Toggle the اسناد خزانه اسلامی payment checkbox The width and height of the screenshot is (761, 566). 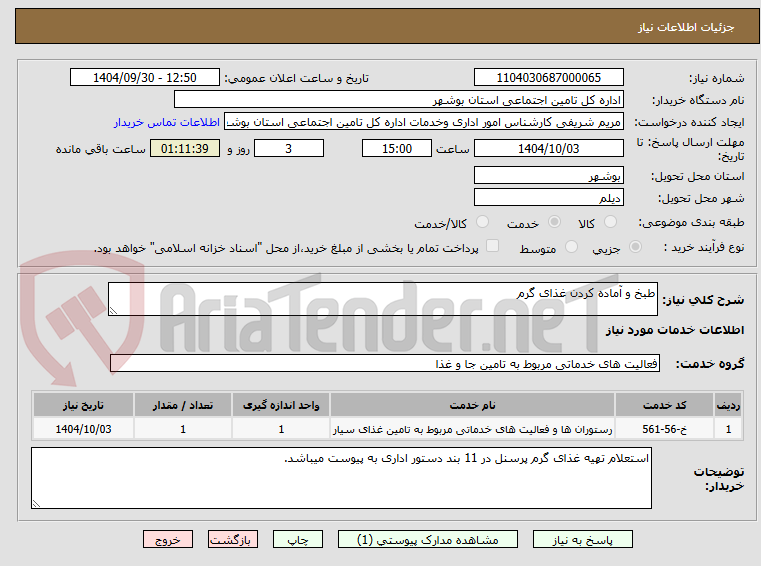(492, 246)
